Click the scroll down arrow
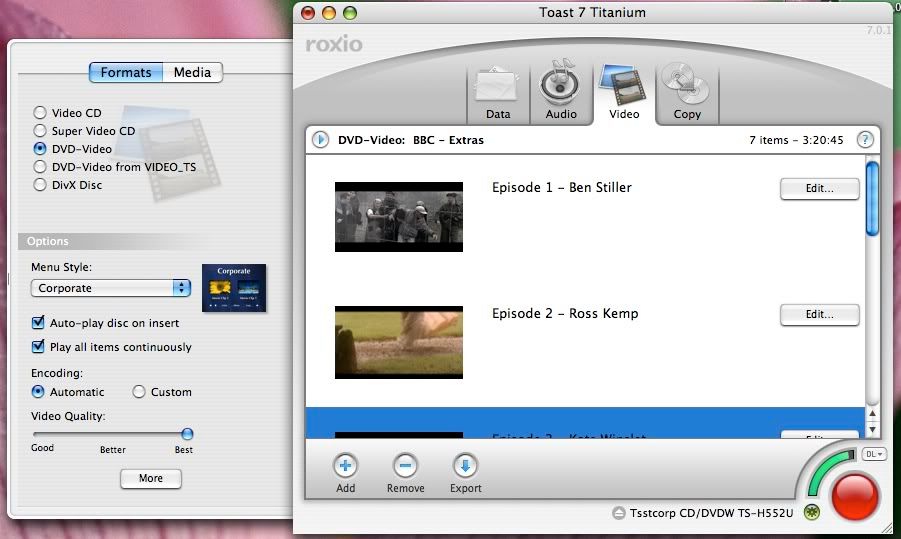This screenshot has height=539, width=901. click(x=872, y=429)
